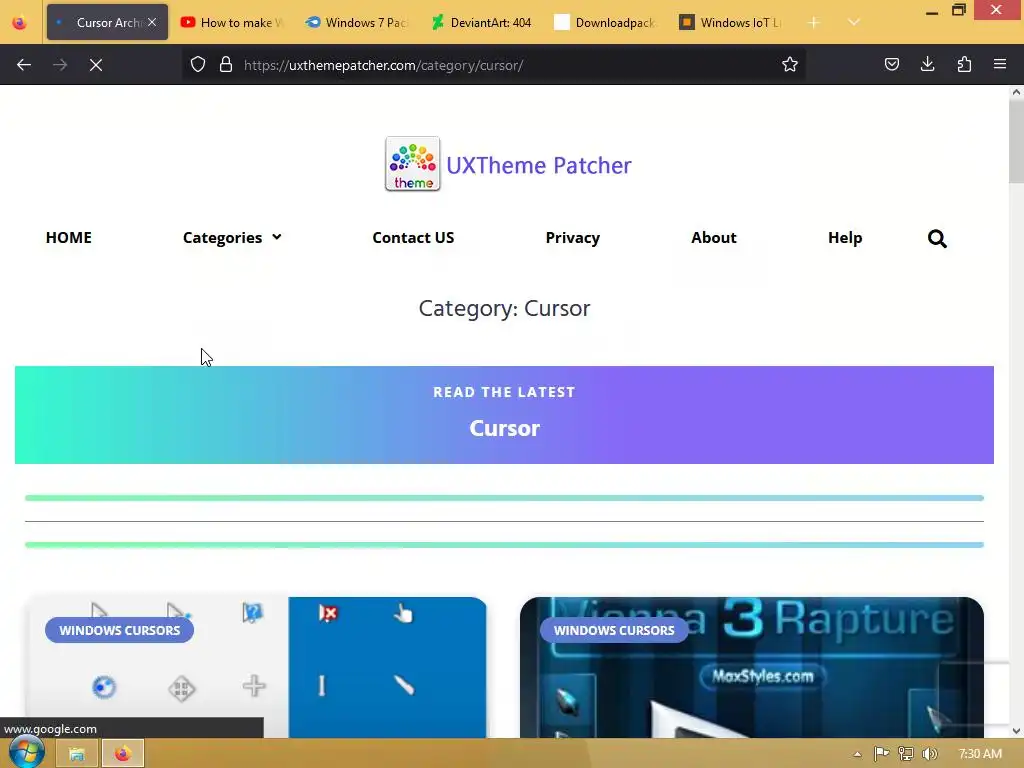Open the list all tabs chevron
This screenshot has width=1024, height=768.
tap(854, 23)
